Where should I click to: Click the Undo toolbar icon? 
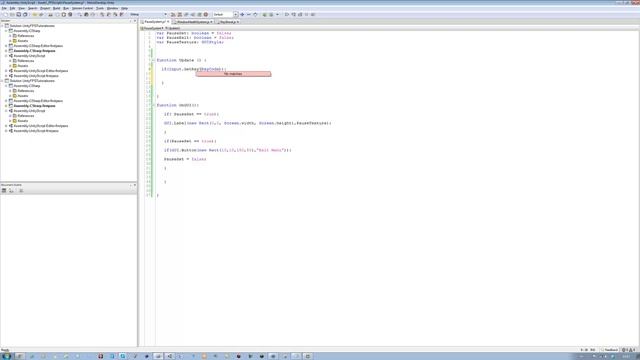(35, 14)
